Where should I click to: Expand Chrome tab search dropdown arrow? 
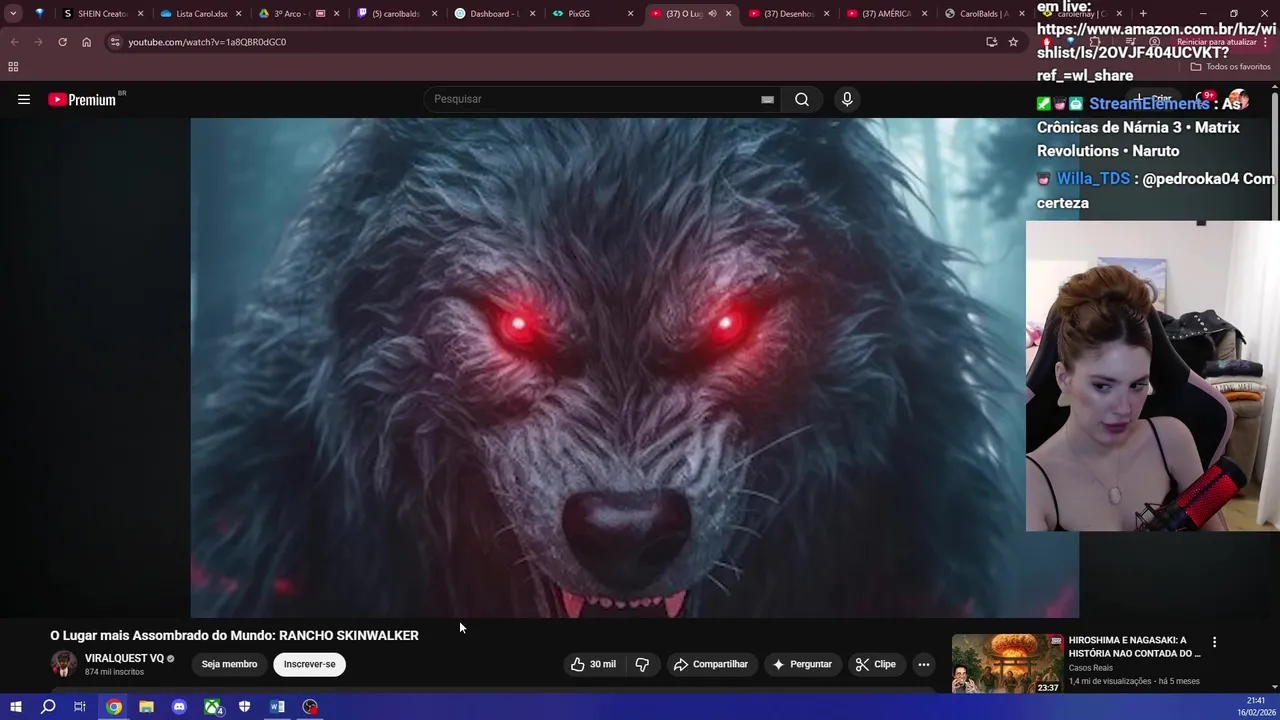pyautogui.click(x=13, y=14)
